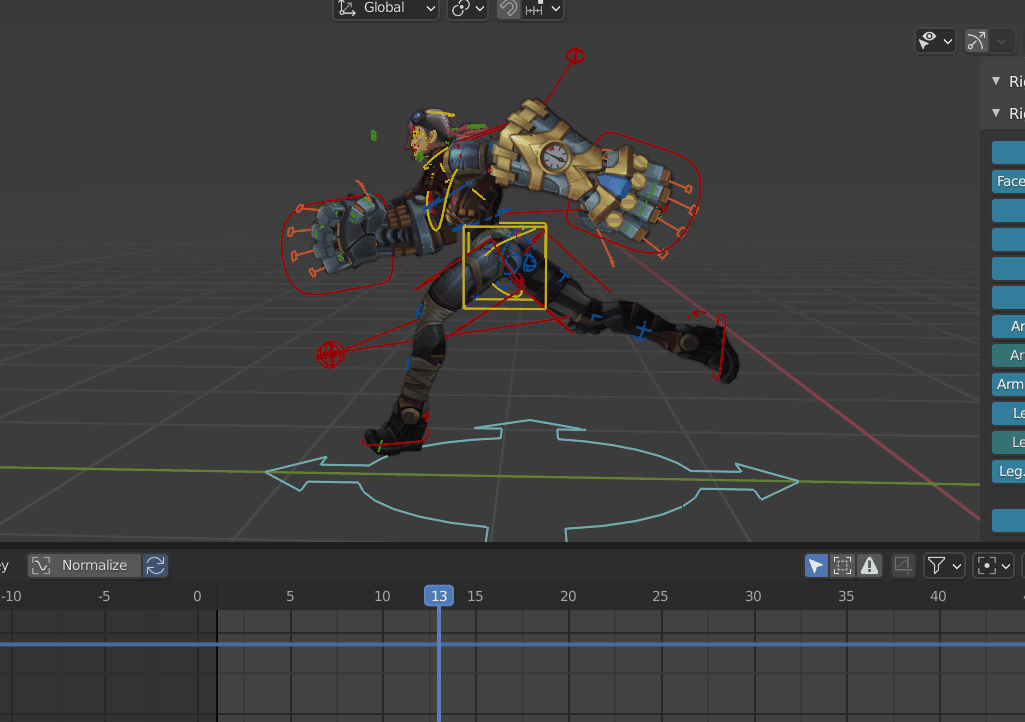1025x722 pixels.
Task: Click frame number 20 on the timeline
Action: tap(568, 596)
